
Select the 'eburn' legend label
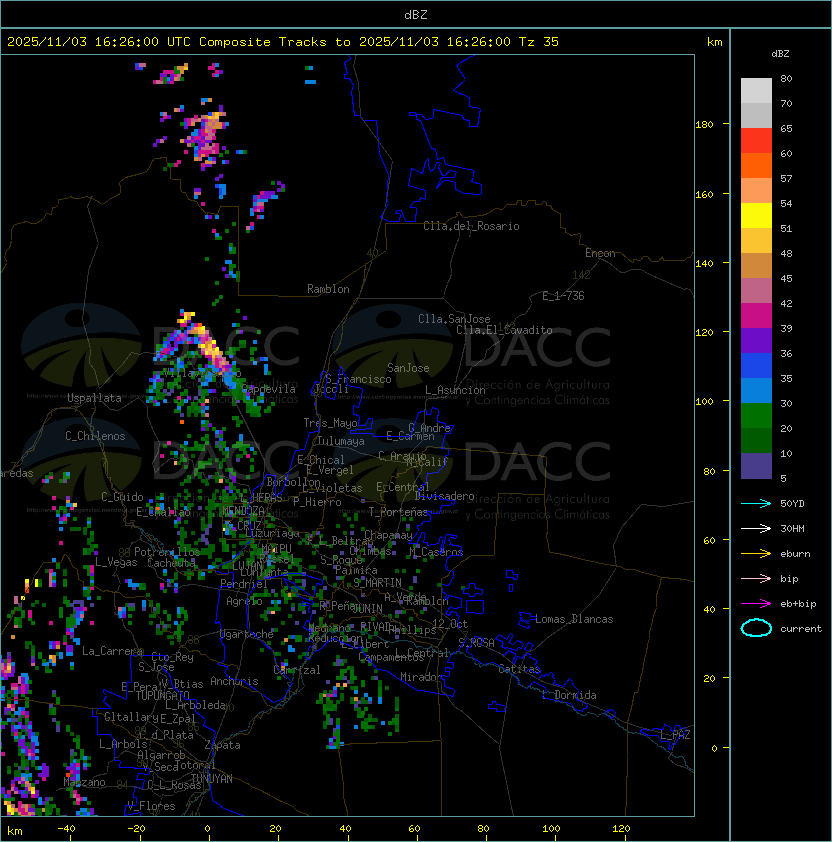point(795,554)
